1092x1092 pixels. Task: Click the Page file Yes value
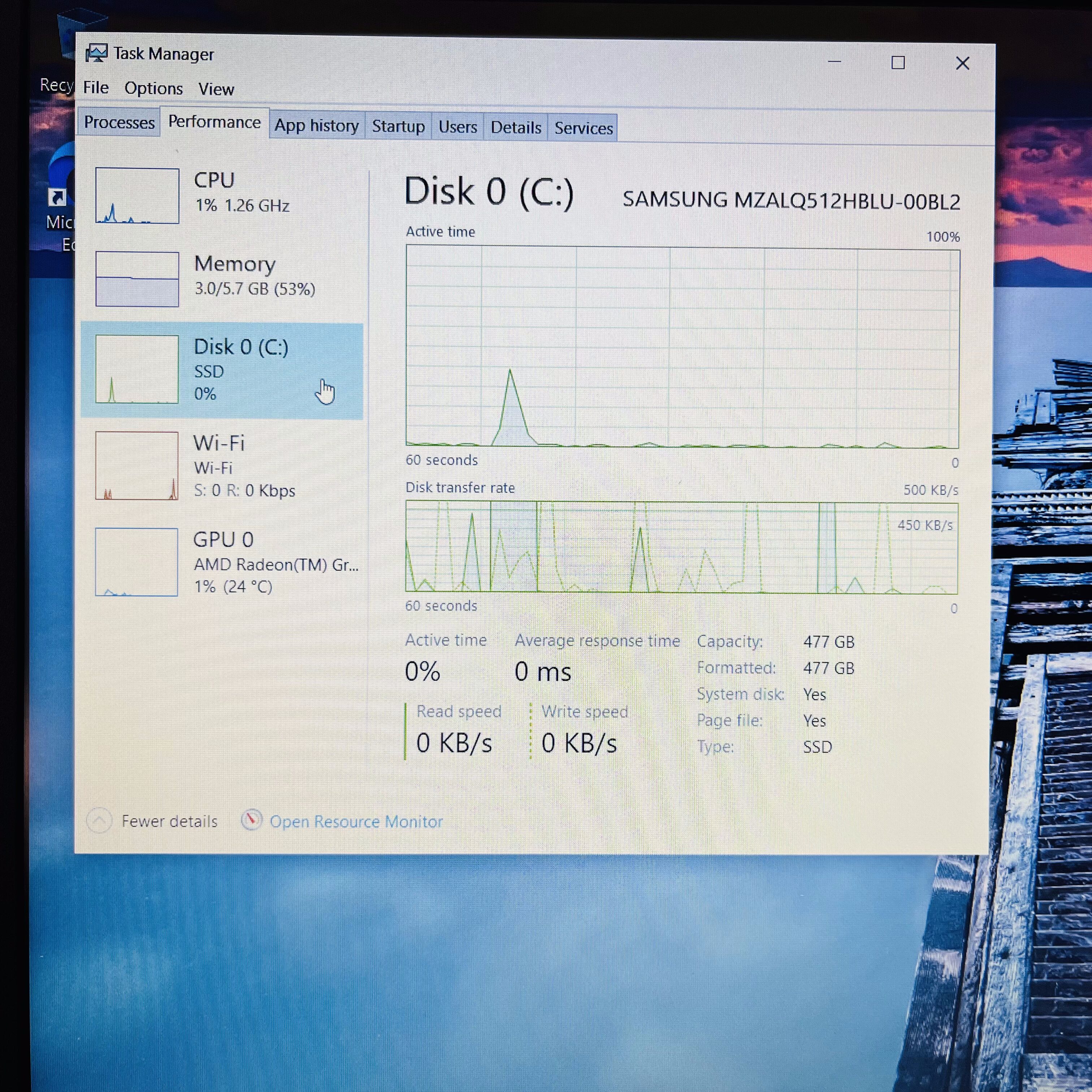click(814, 721)
